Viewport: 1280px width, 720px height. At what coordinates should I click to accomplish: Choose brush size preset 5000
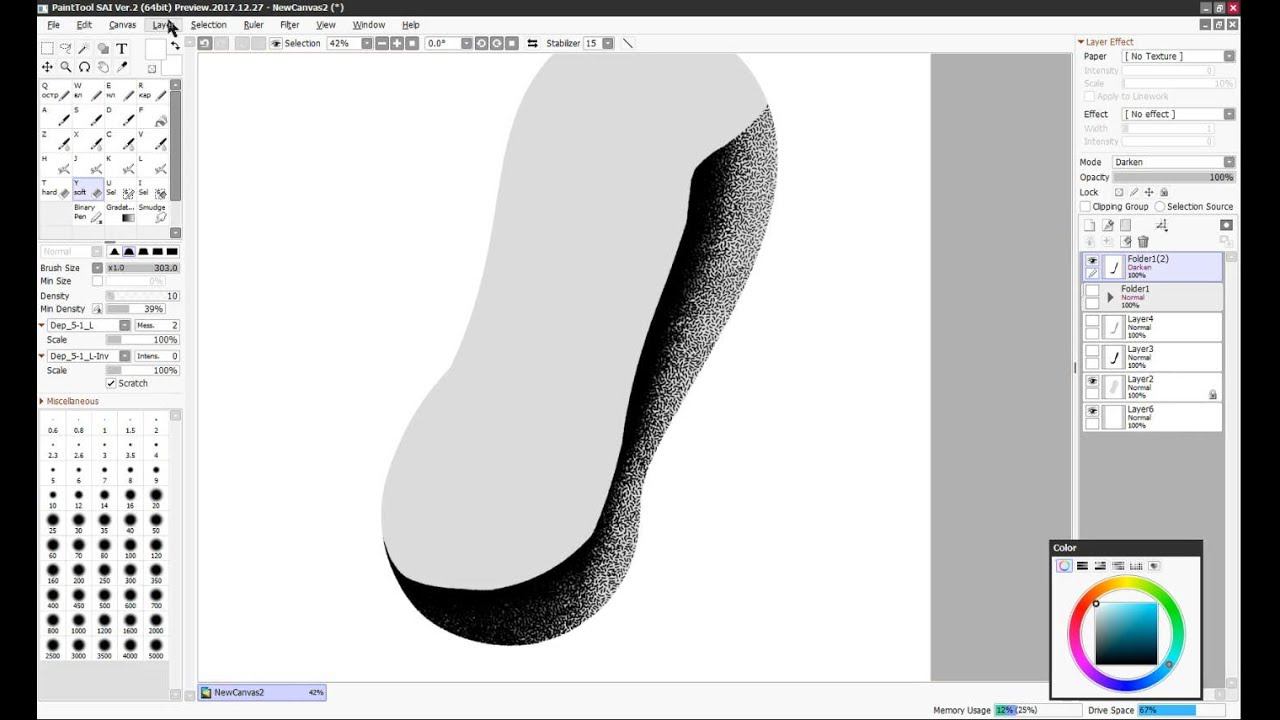[x=156, y=649]
